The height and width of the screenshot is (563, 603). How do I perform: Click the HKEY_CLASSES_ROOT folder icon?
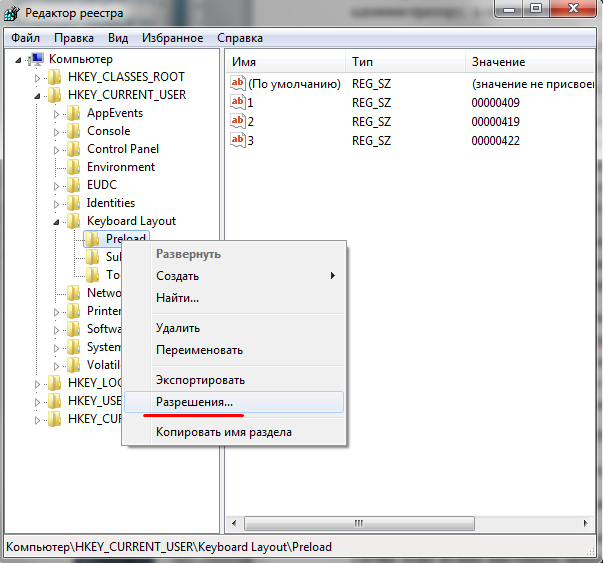(x=55, y=77)
